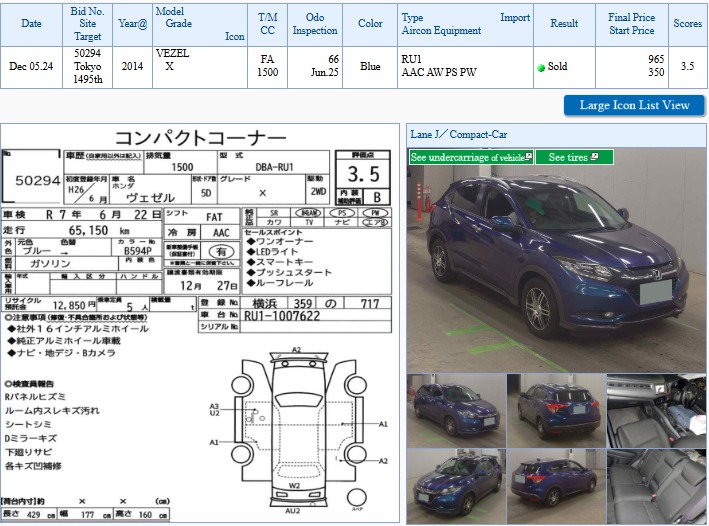
Task: Select the Sold result text
Action: point(557,66)
